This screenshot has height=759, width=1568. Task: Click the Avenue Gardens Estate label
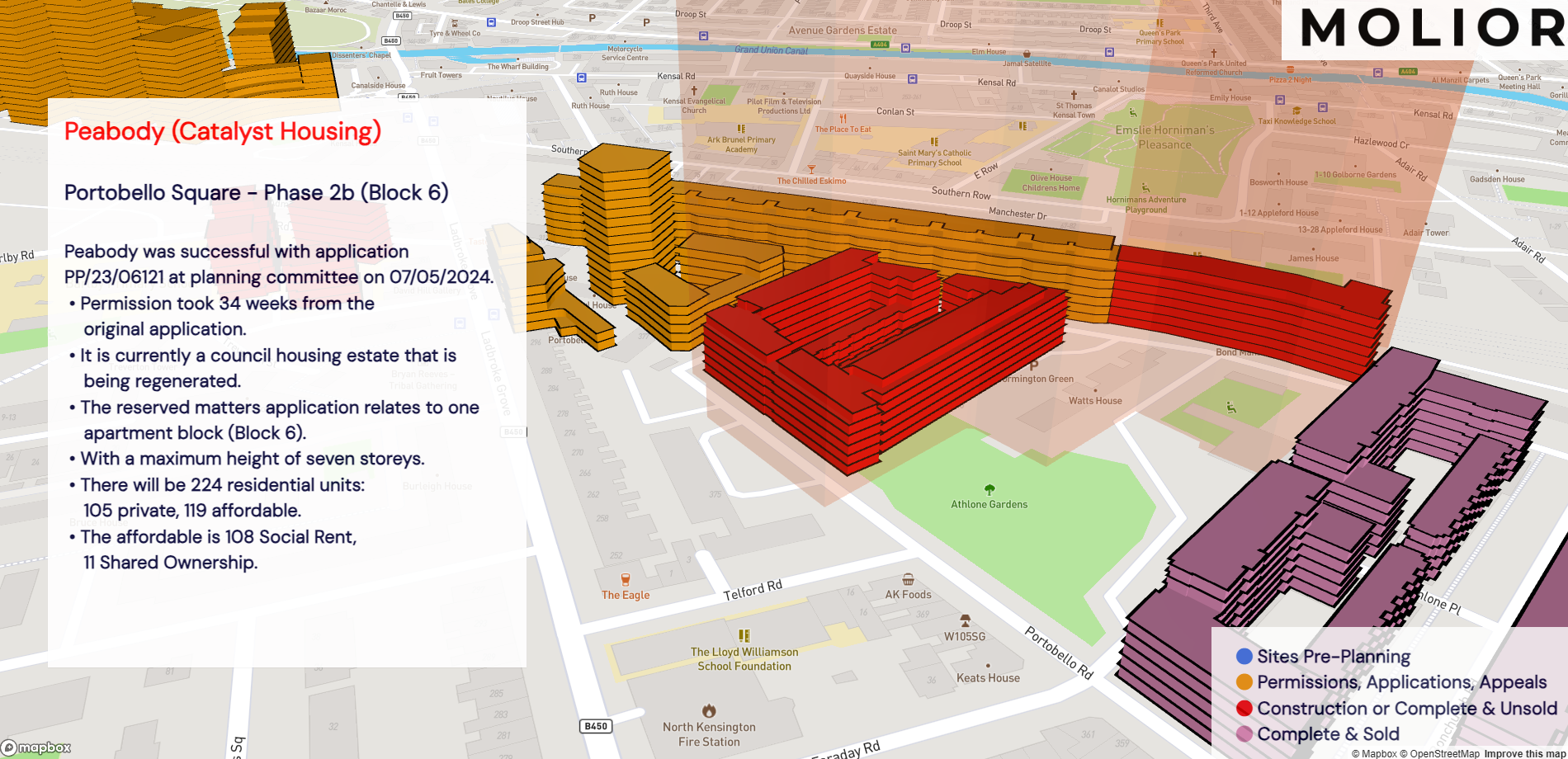(x=843, y=31)
